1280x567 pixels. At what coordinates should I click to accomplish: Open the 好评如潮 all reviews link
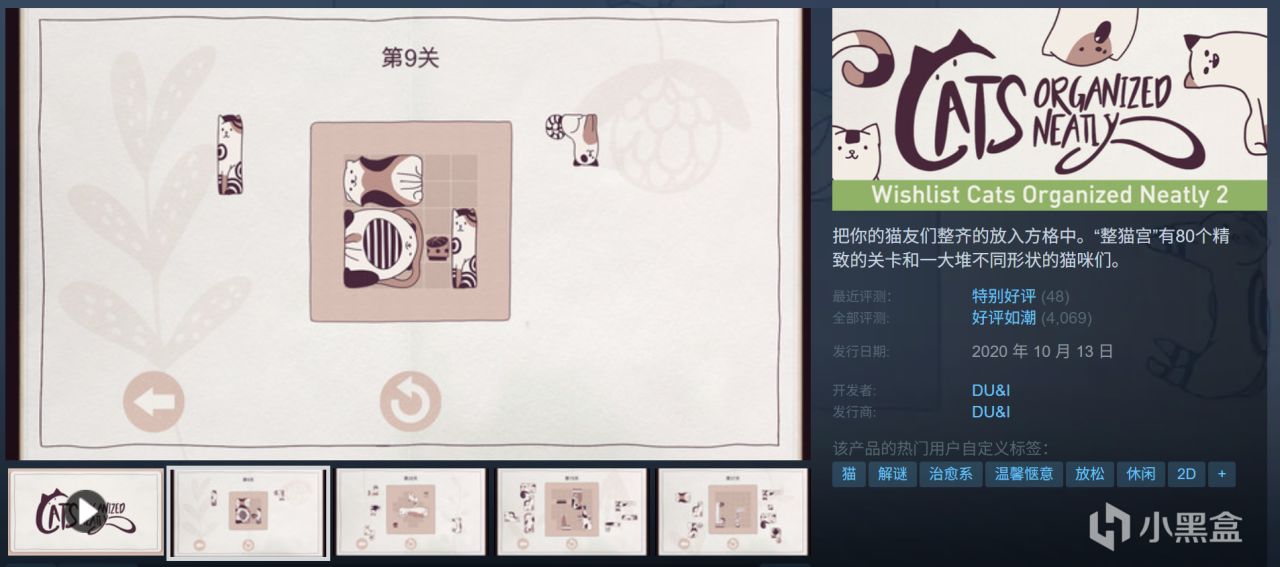point(1004,318)
